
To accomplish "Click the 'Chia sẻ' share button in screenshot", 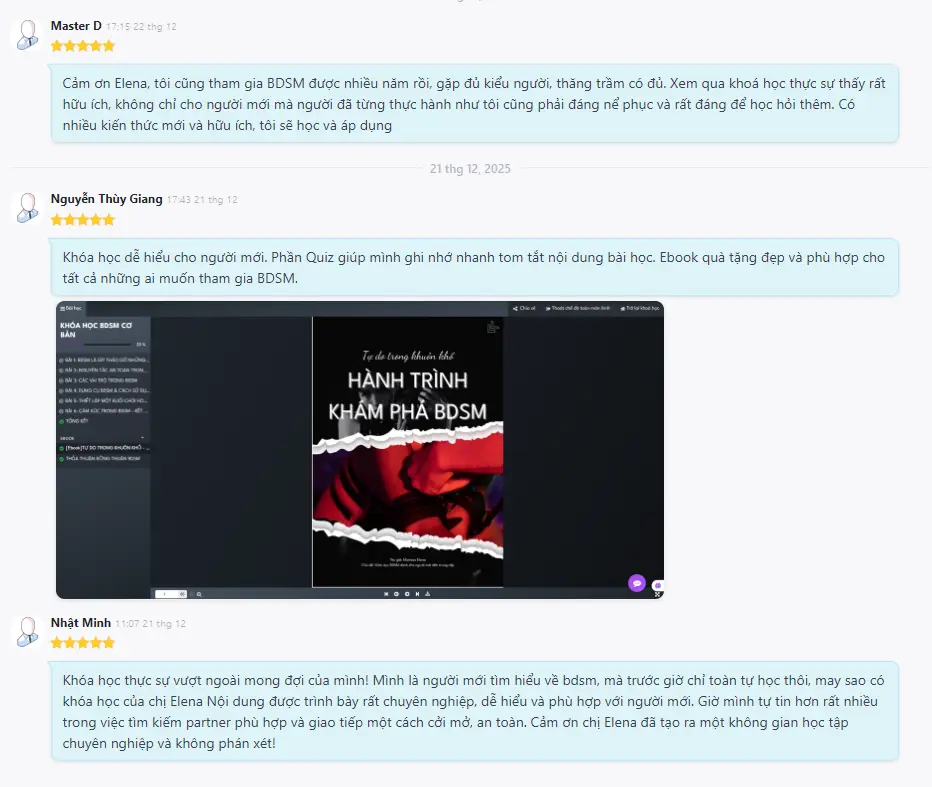I will pyautogui.click(x=523, y=309).
